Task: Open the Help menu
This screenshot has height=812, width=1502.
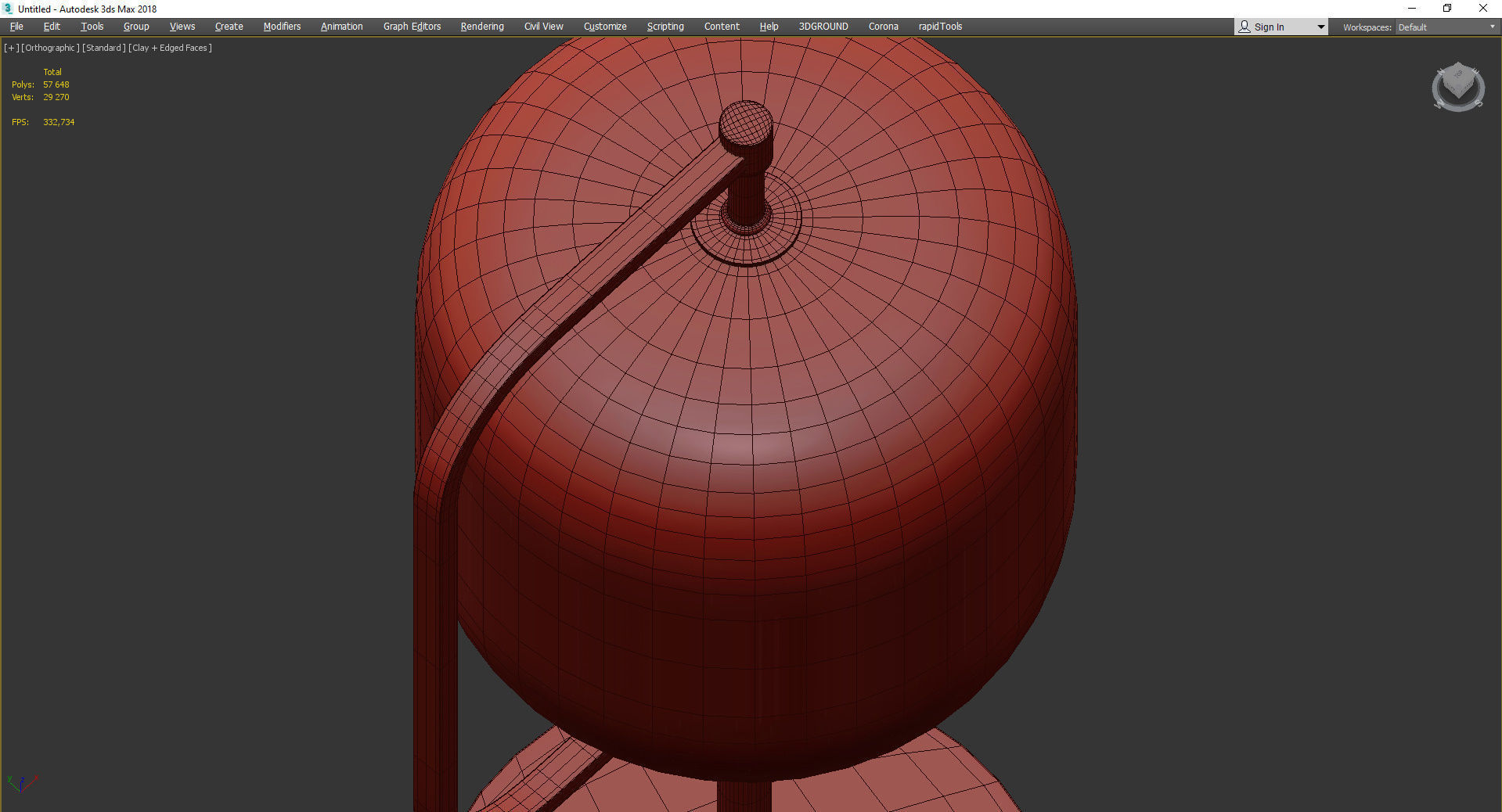Action: point(769,27)
